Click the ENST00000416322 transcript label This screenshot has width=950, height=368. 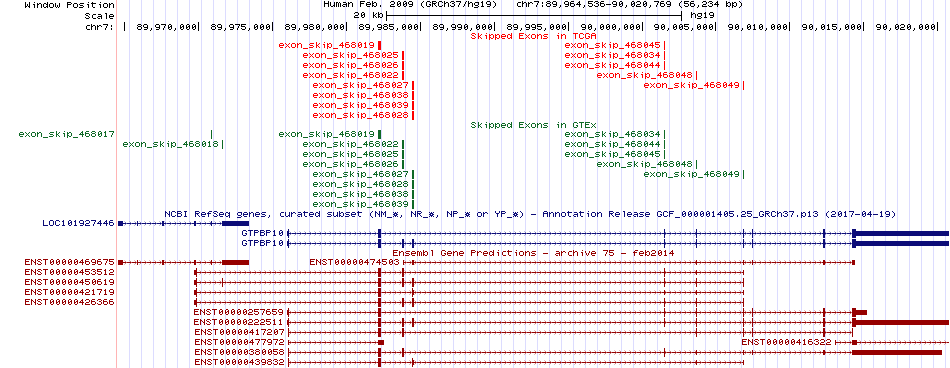pos(787,342)
